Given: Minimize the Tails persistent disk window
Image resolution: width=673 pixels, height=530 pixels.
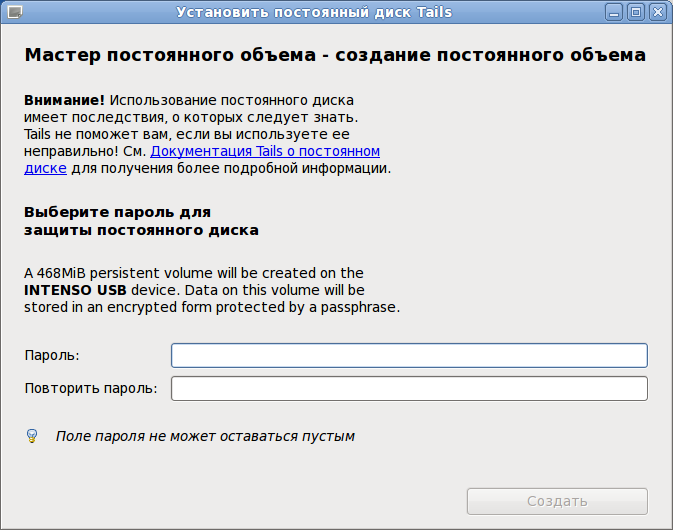Looking at the screenshot, I should 614,12.
